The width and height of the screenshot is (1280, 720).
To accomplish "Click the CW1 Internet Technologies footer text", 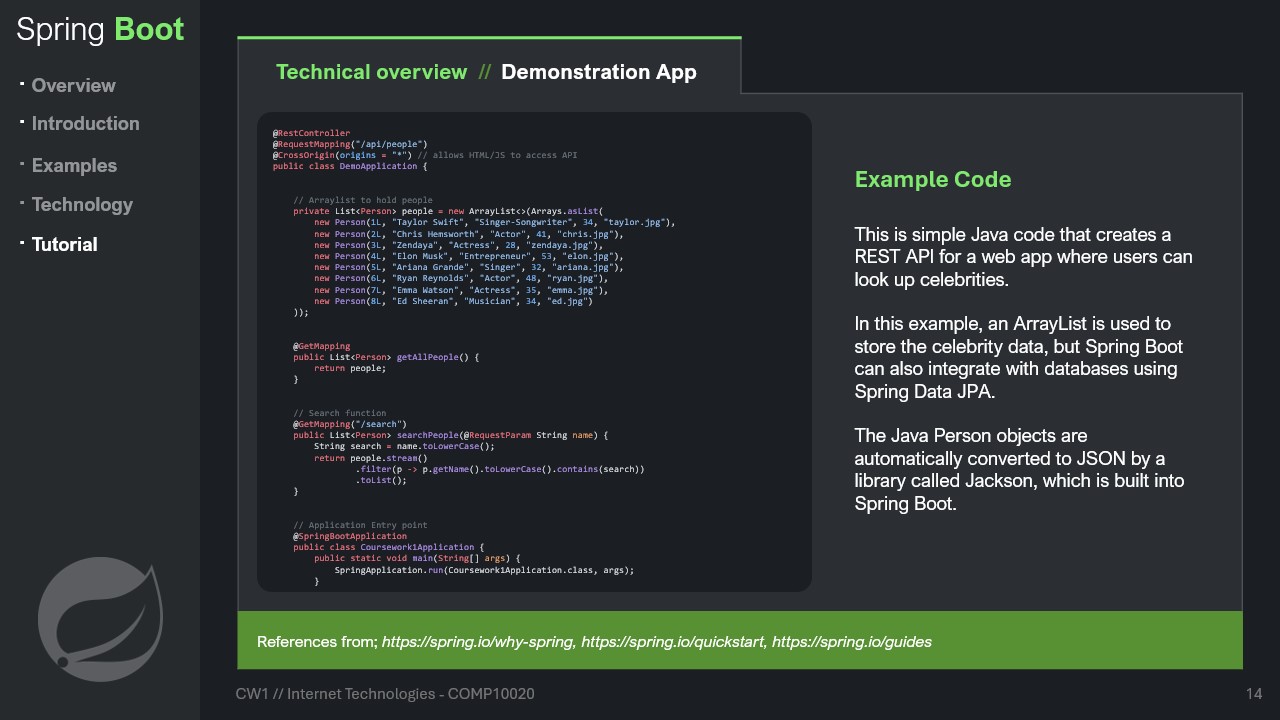I will coord(385,694).
